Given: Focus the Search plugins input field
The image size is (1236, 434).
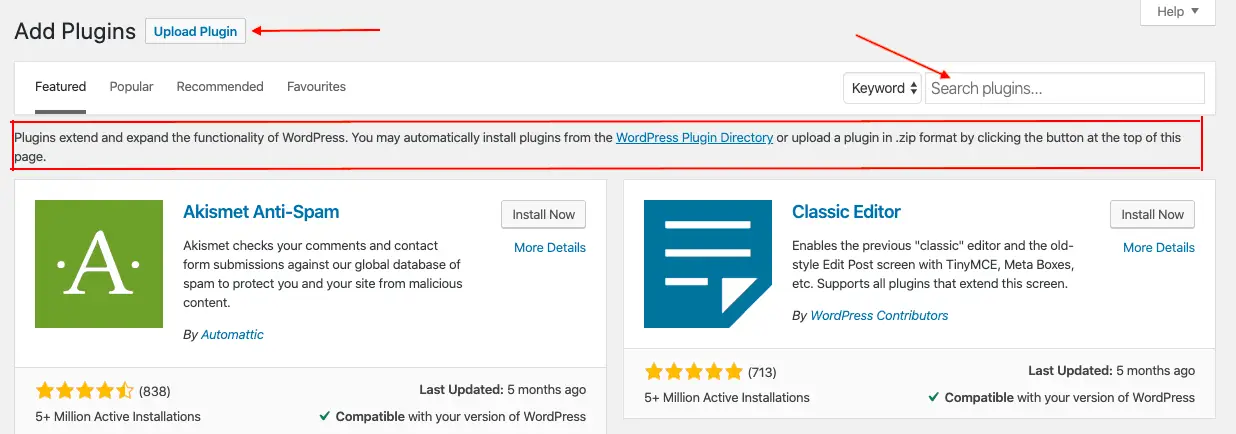Looking at the screenshot, I should [1065, 88].
